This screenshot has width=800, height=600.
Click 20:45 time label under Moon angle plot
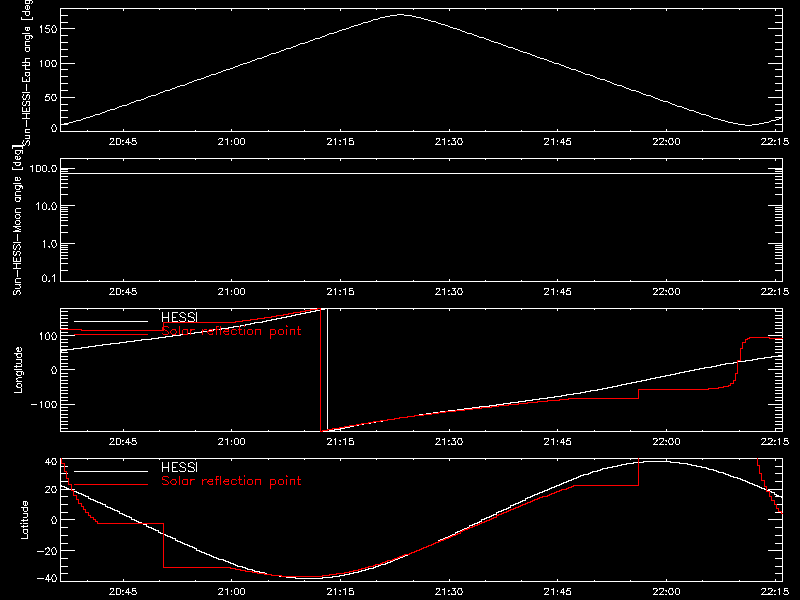coord(123,292)
